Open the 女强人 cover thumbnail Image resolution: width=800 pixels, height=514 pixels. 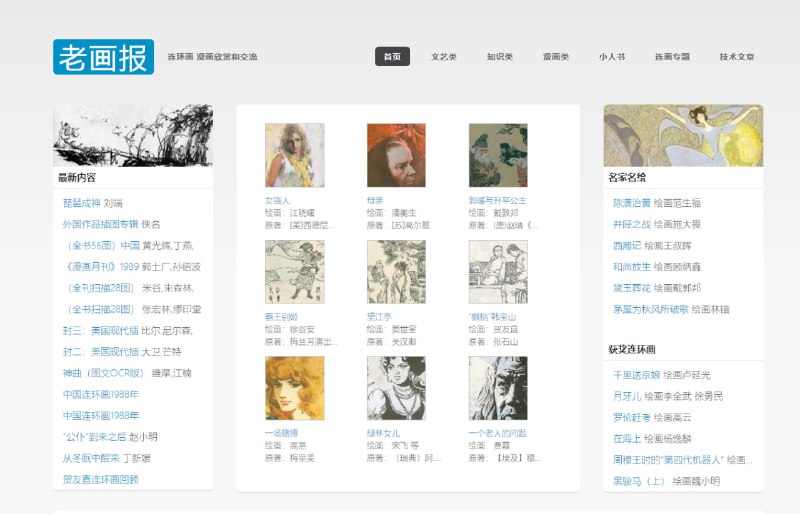coord(294,155)
